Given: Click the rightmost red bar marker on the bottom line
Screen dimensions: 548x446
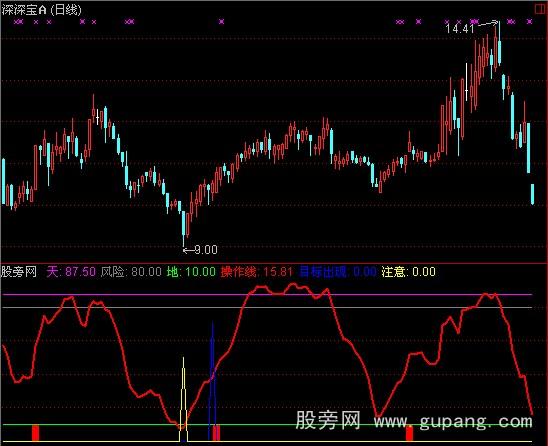Looking at the screenshot, I should click(409, 433).
